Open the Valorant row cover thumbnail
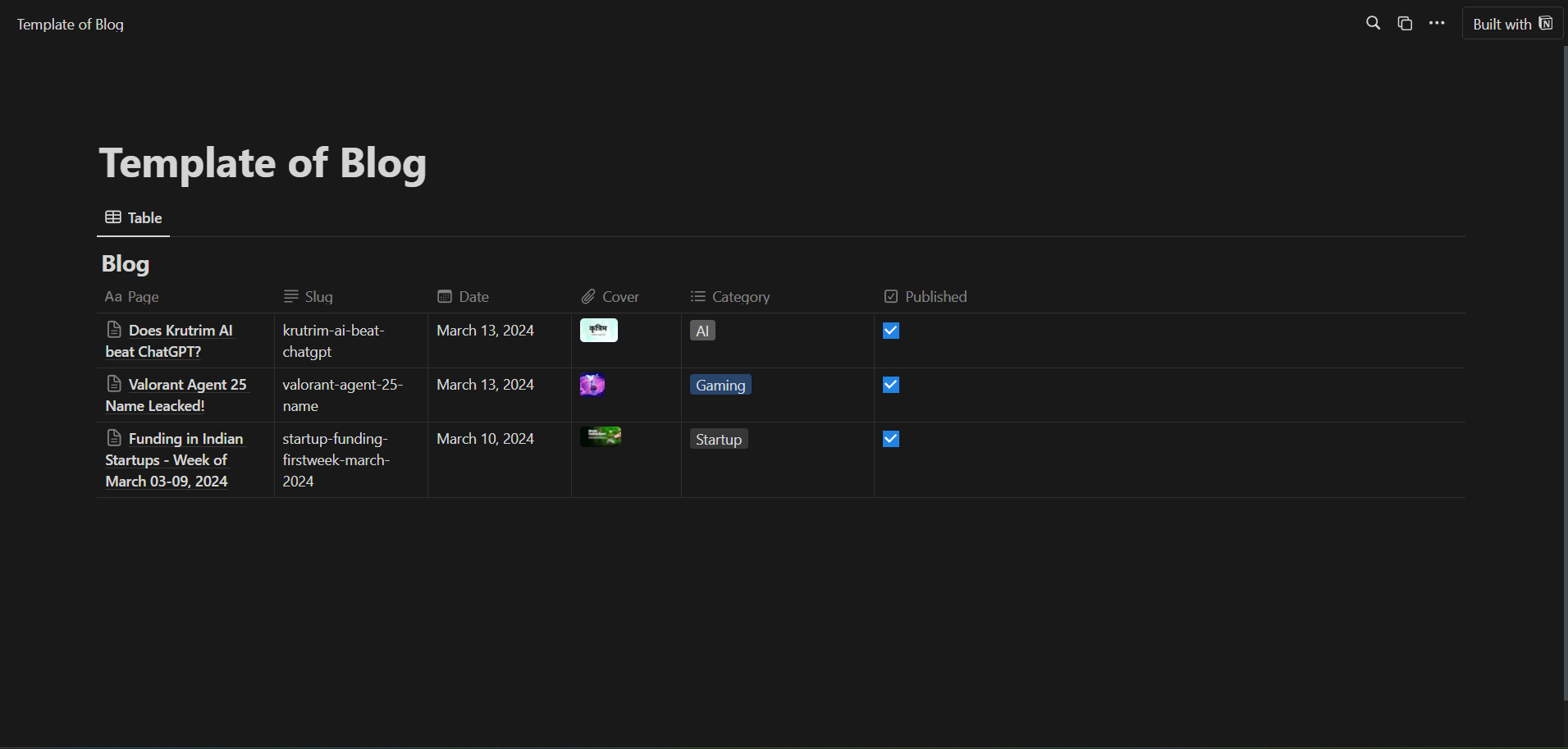Image resolution: width=1568 pixels, height=749 pixels. click(592, 385)
